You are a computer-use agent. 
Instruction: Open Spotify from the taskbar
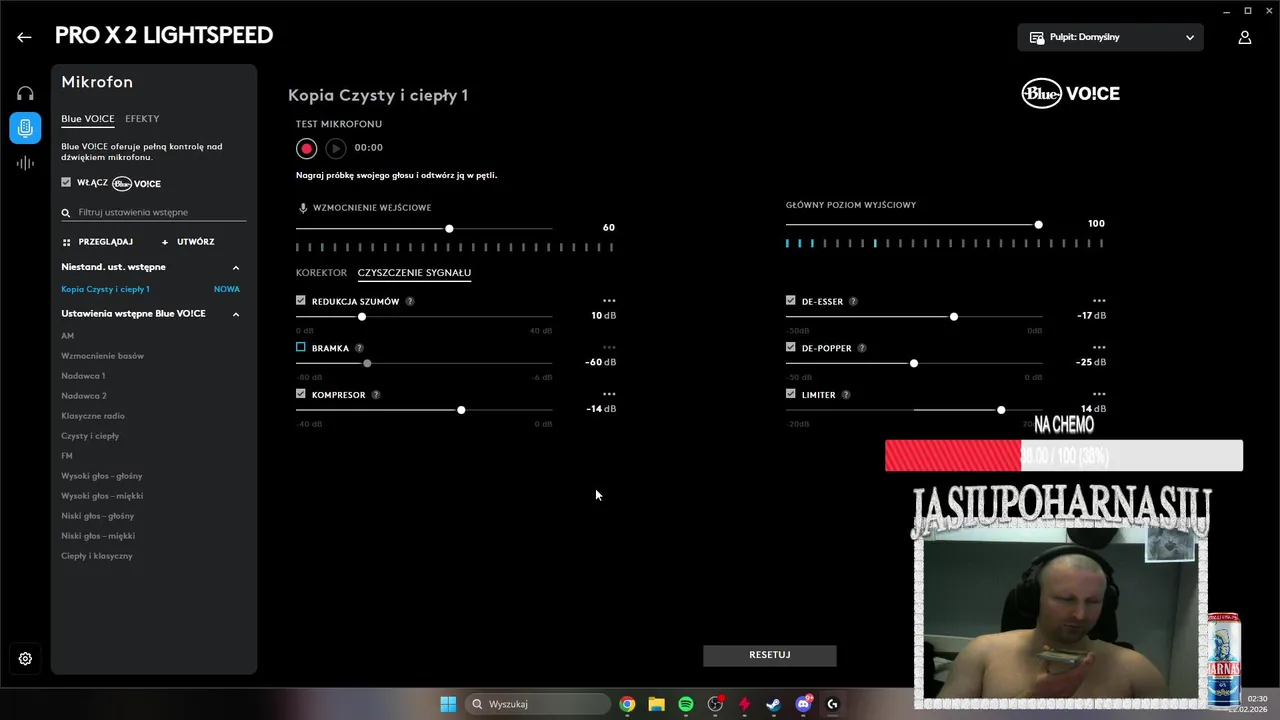[686, 704]
